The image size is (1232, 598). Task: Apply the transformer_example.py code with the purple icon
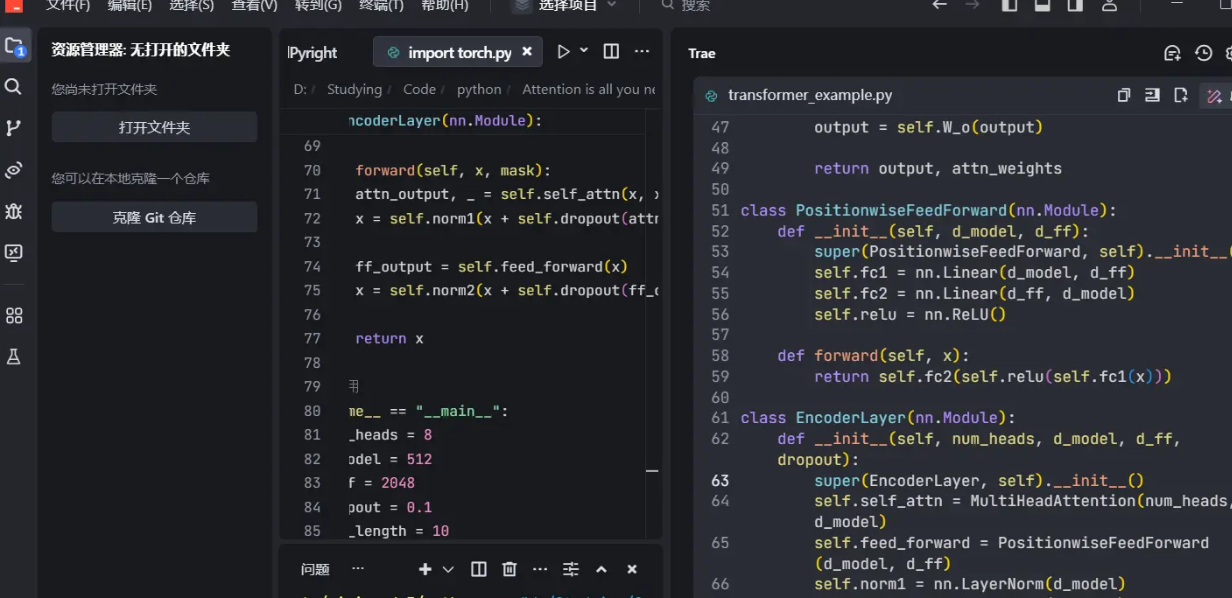1214,96
